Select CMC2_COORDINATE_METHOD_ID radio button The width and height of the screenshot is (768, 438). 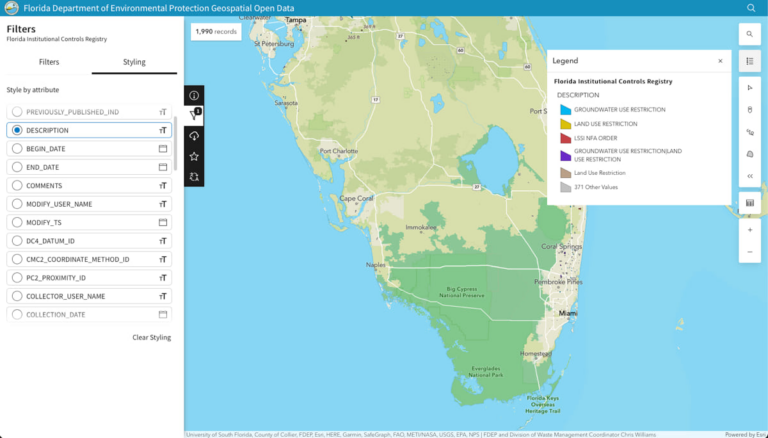point(17,259)
